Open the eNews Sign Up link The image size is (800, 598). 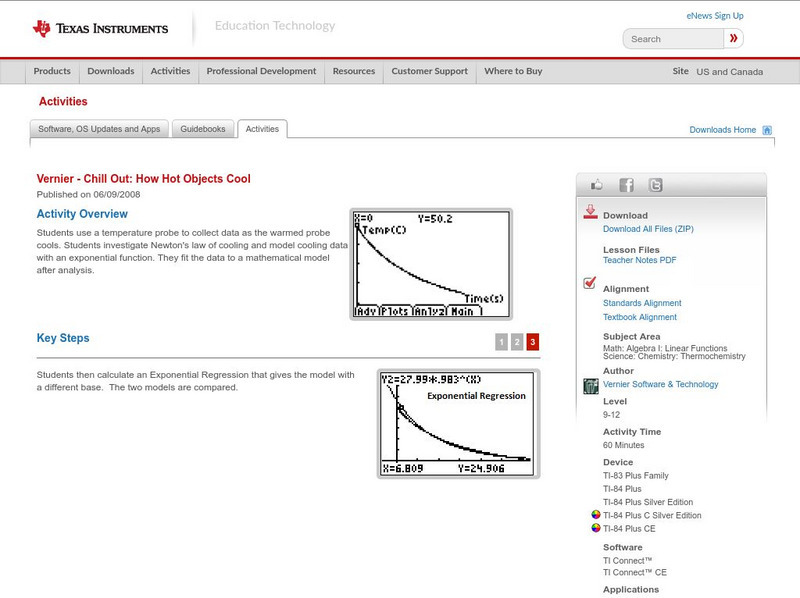tap(715, 16)
